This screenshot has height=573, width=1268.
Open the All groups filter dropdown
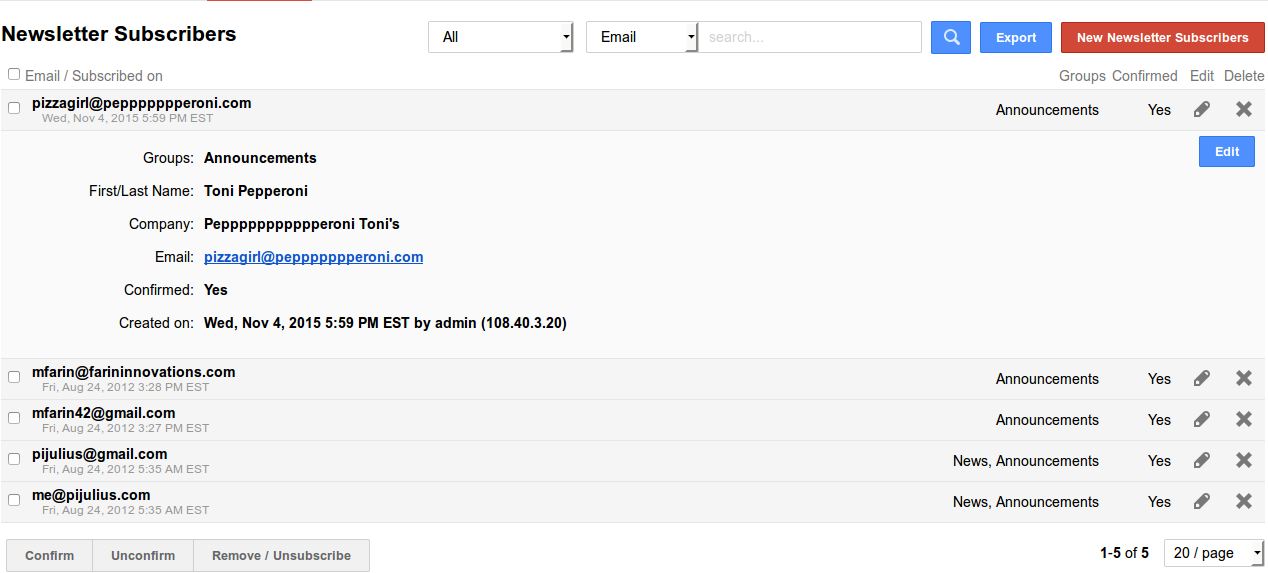coord(500,37)
